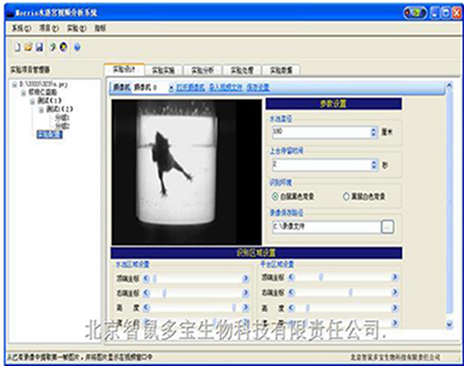Click the browse '...' button beside C:\ path
The width and height of the screenshot is (464, 366).
[387, 227]
